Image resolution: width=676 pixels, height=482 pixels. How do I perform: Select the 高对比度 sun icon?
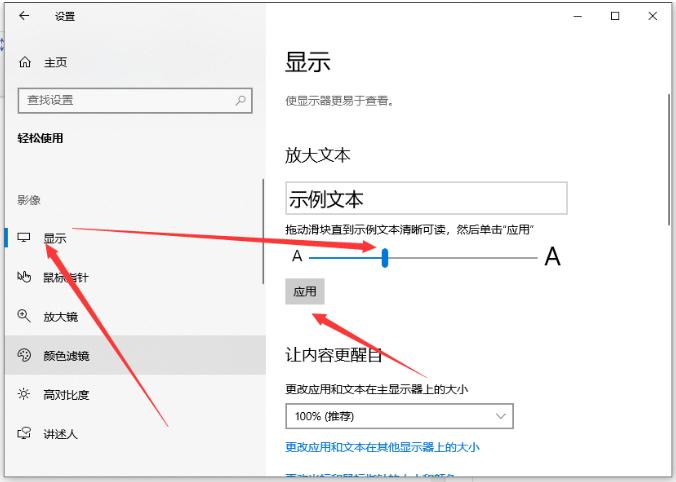point(24,394)
